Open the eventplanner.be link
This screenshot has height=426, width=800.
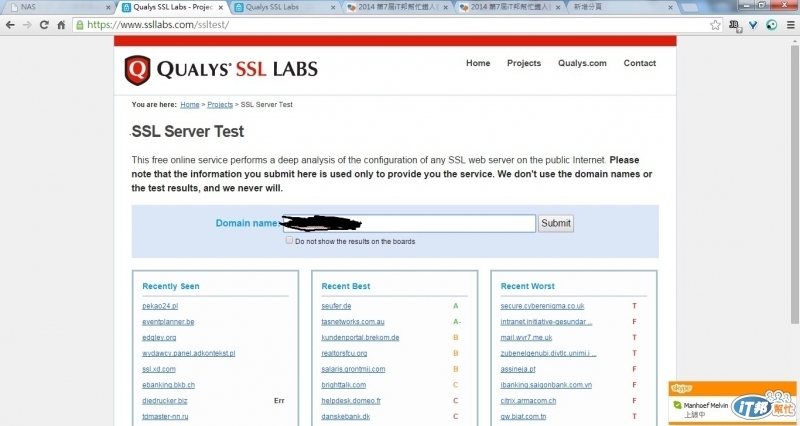(168, 322)
